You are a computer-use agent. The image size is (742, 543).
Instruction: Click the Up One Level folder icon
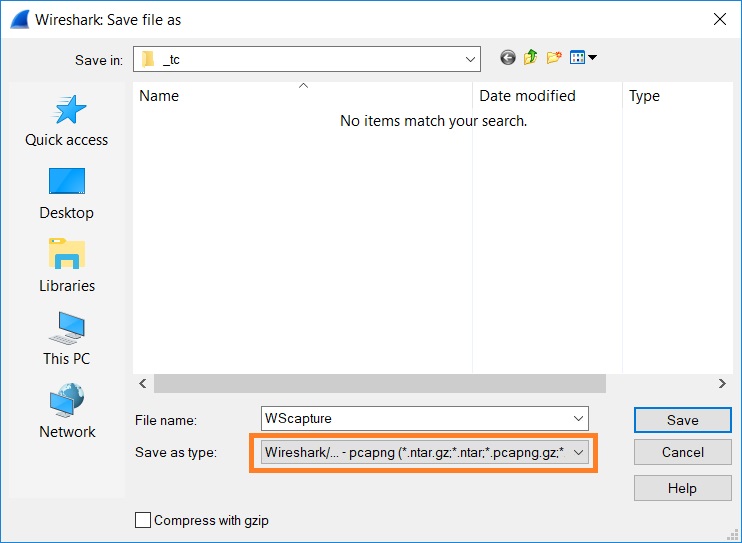530,58
